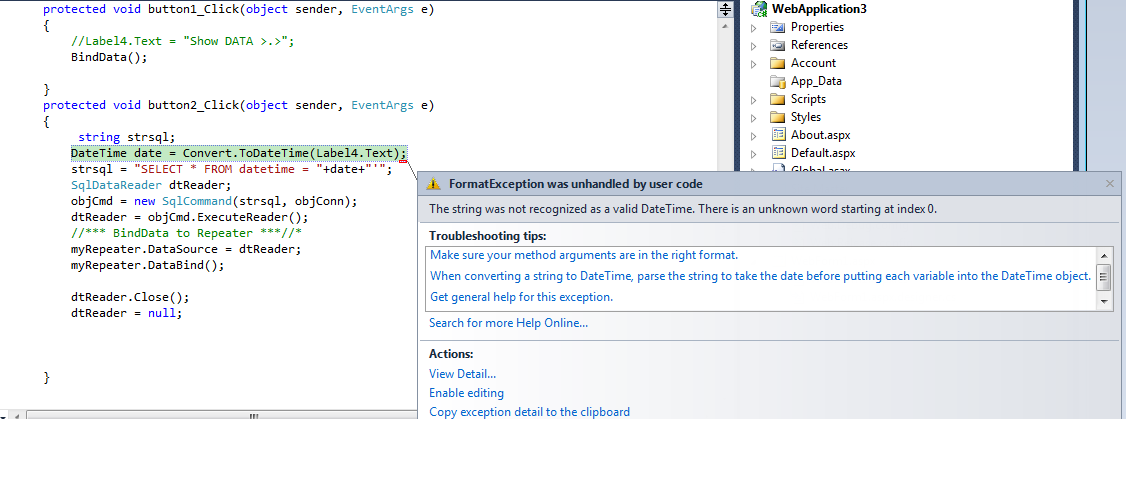Image resolution: width=1126 pixels, height=480 pixels.
Task: Open 'Get general help for this exception'
Action: click(521, 297)
